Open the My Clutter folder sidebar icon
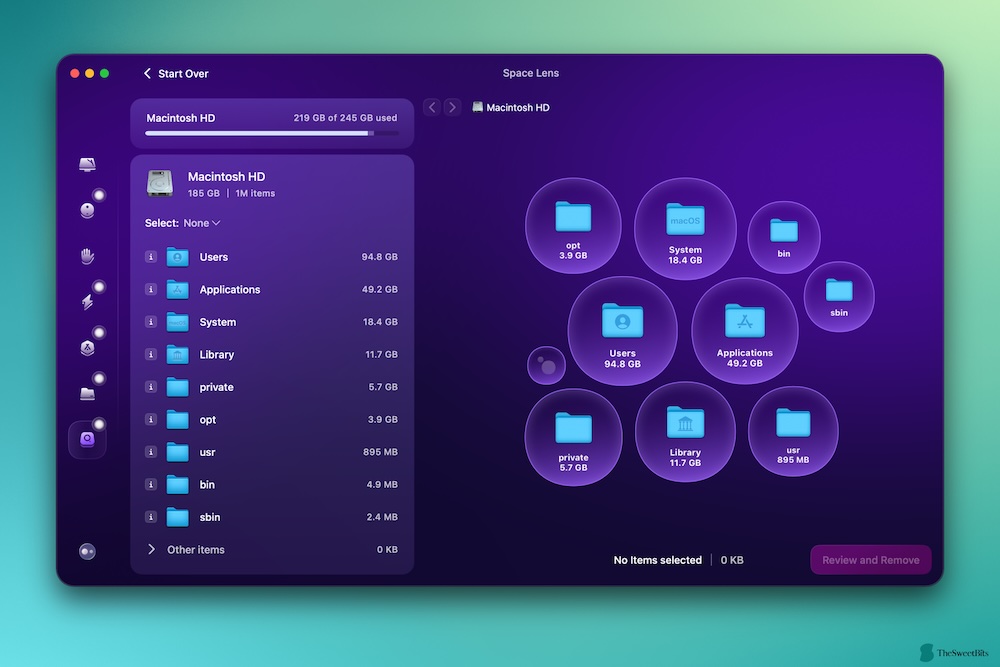 point(88,393)
